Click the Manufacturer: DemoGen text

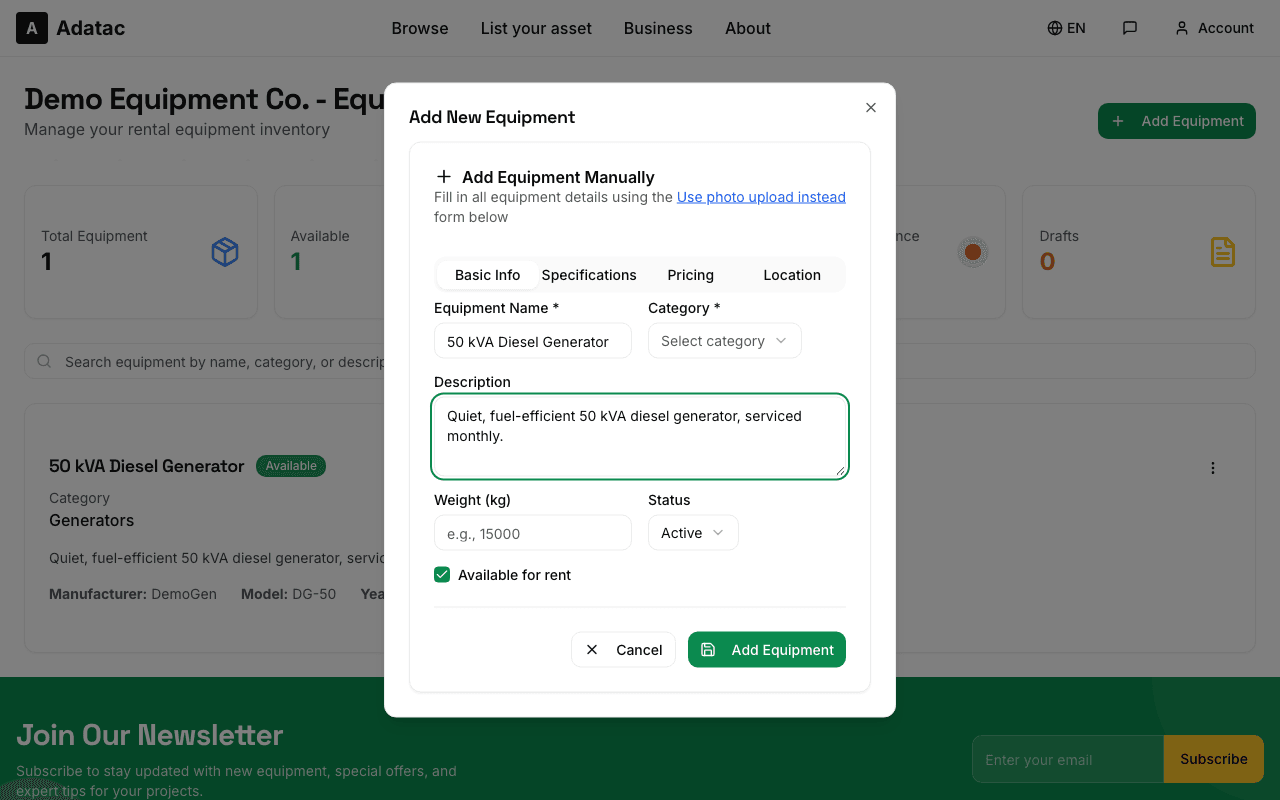click(133, 594)
